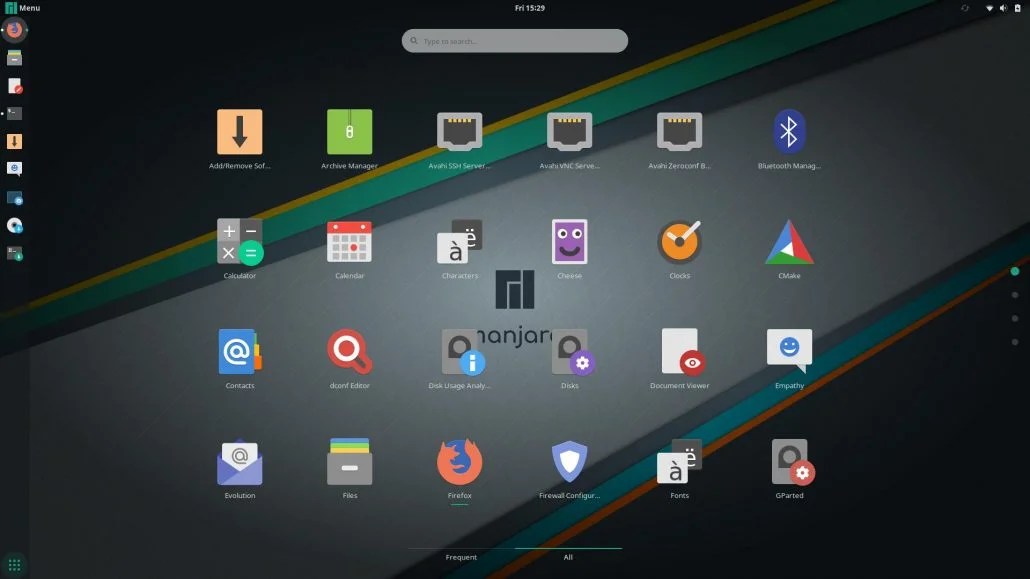Open the Calculator app
1030x579 pixels.
[x=240, y=248]
